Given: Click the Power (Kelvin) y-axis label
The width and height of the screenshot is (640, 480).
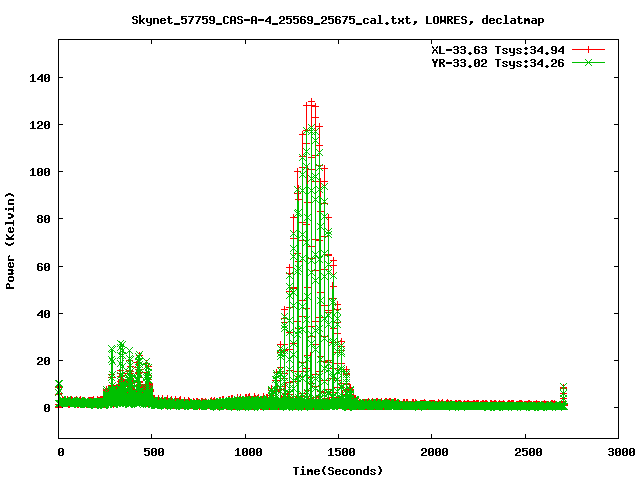Looking at the screenshot, I should (10, 241).
